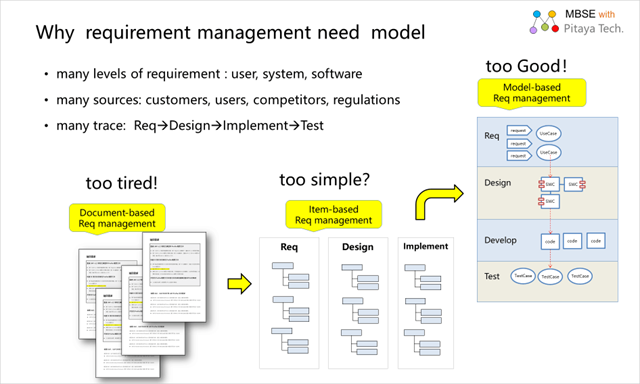This screenshot has height=384, width=640.
Task: Select the Implement column heading
Action: 426,246
